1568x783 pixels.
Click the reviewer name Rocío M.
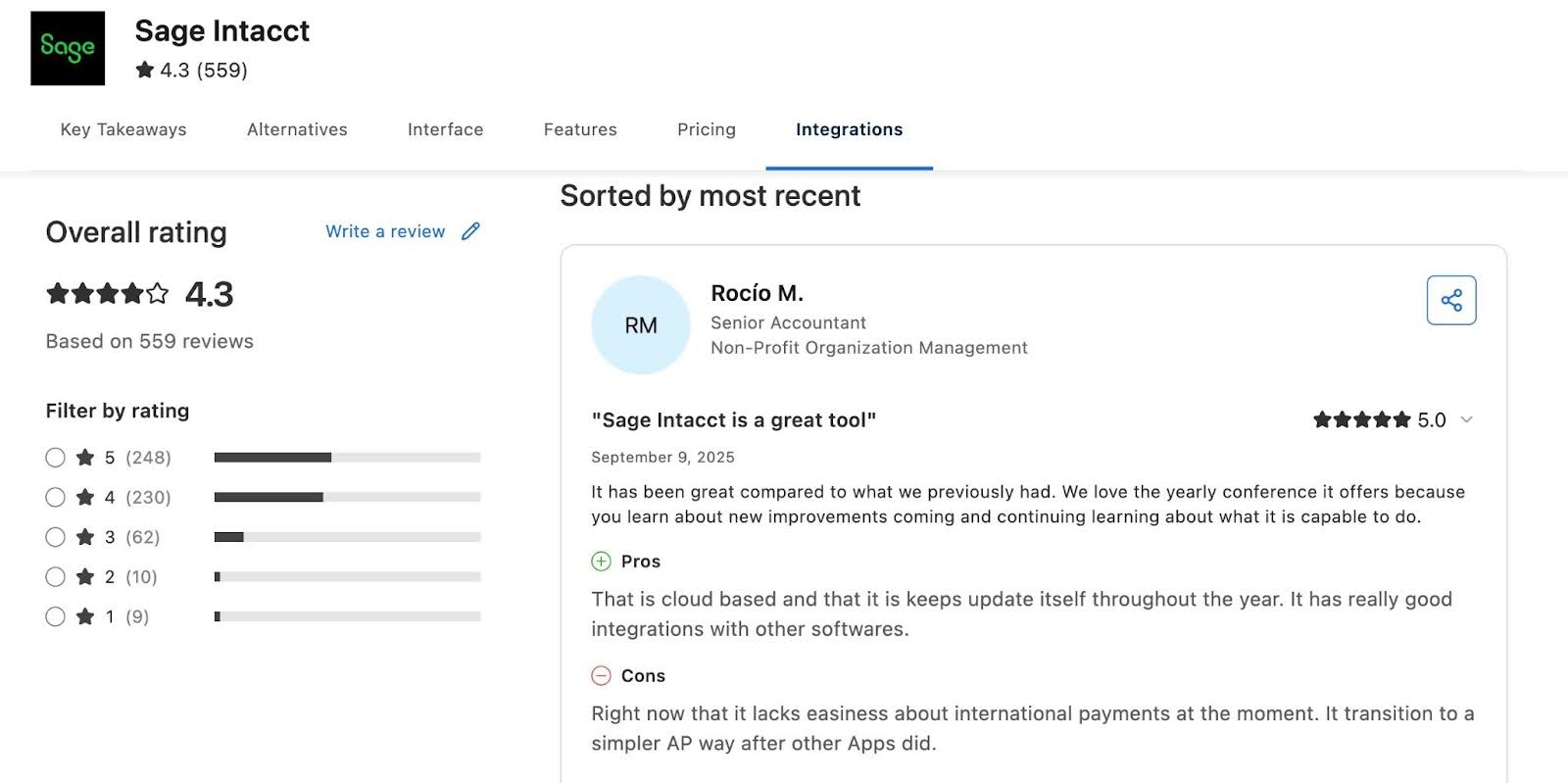tap(757, 293)
